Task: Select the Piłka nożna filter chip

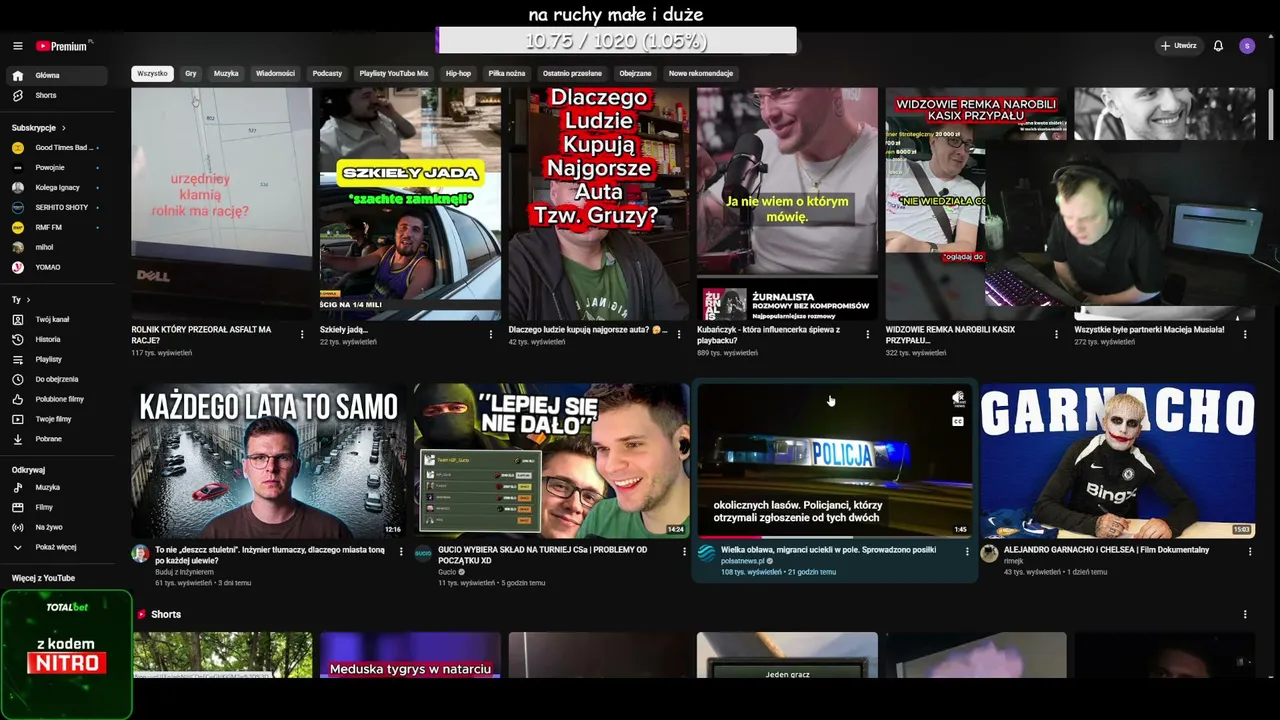Action: click(507, 74)
